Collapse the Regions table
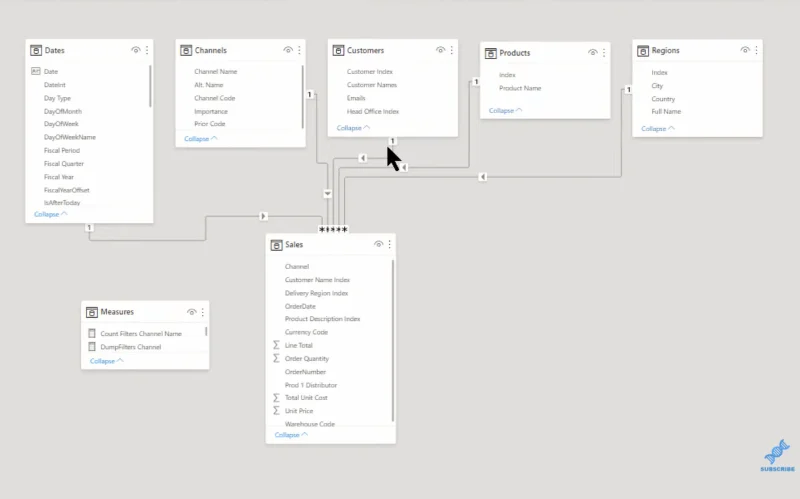This screenshot has width=800, height=499. [x=658, y=129]
